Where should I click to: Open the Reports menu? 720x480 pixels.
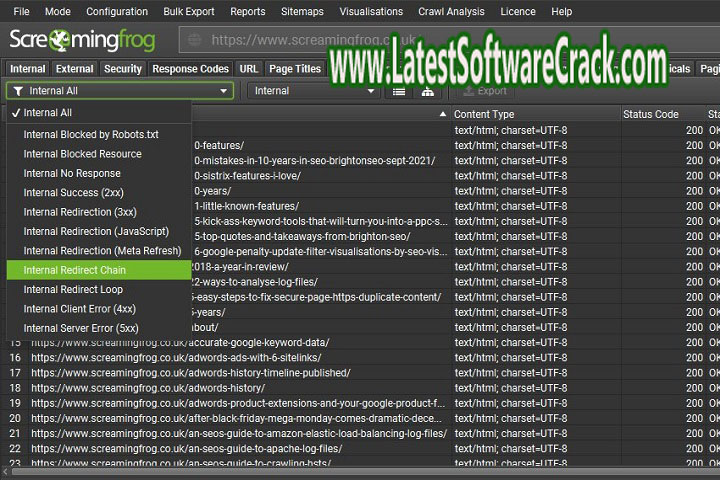tap(248, 11)
